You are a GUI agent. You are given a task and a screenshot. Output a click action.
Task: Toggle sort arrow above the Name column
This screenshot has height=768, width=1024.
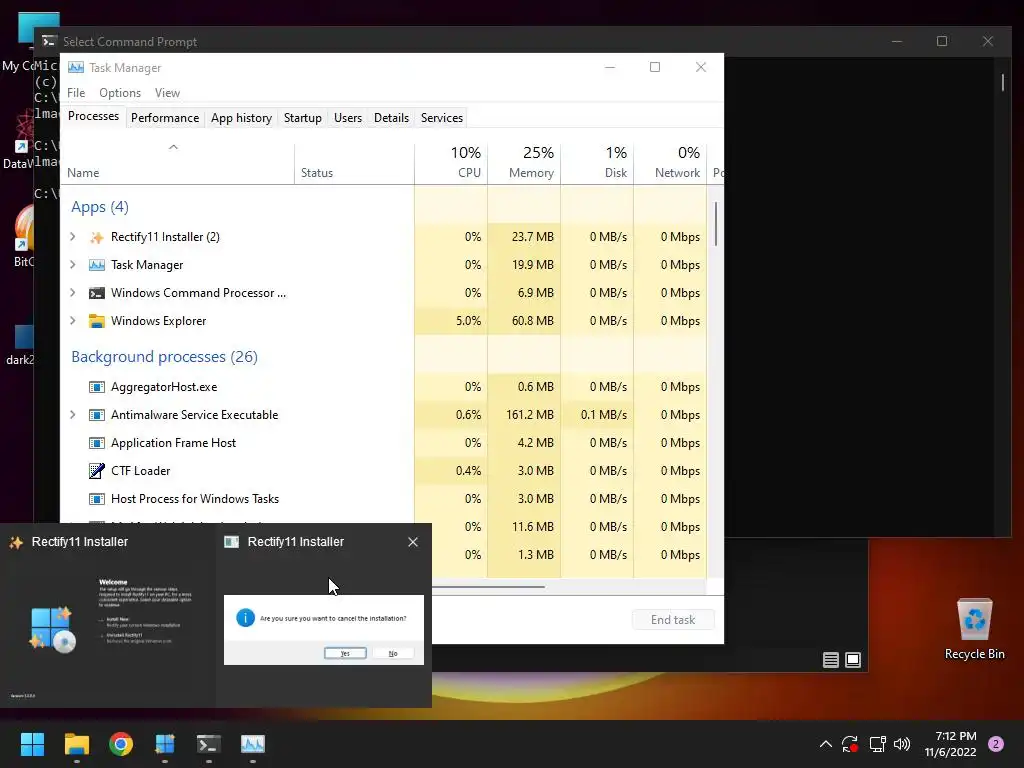173,147
